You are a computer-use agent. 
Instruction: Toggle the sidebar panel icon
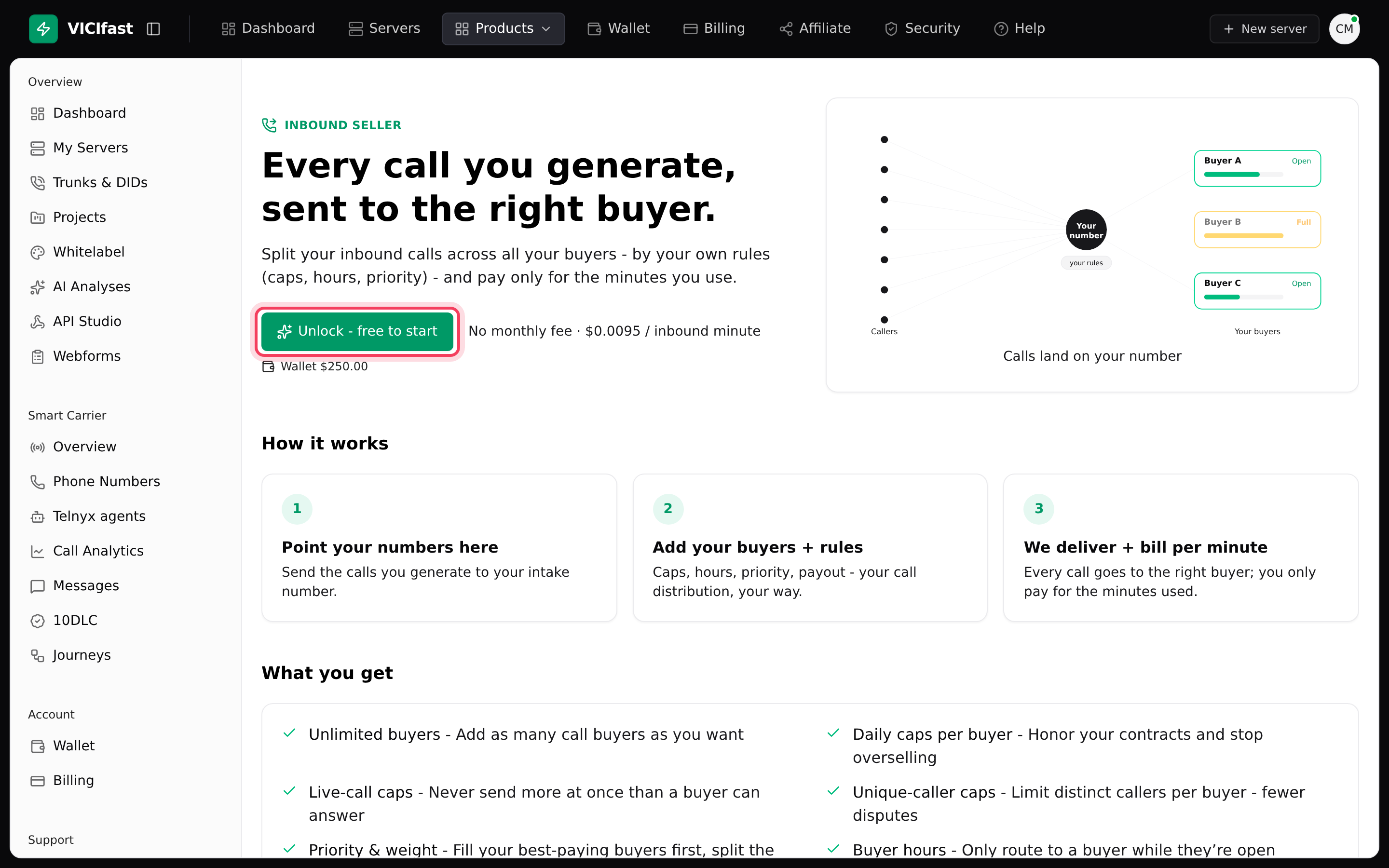[153, 29]
